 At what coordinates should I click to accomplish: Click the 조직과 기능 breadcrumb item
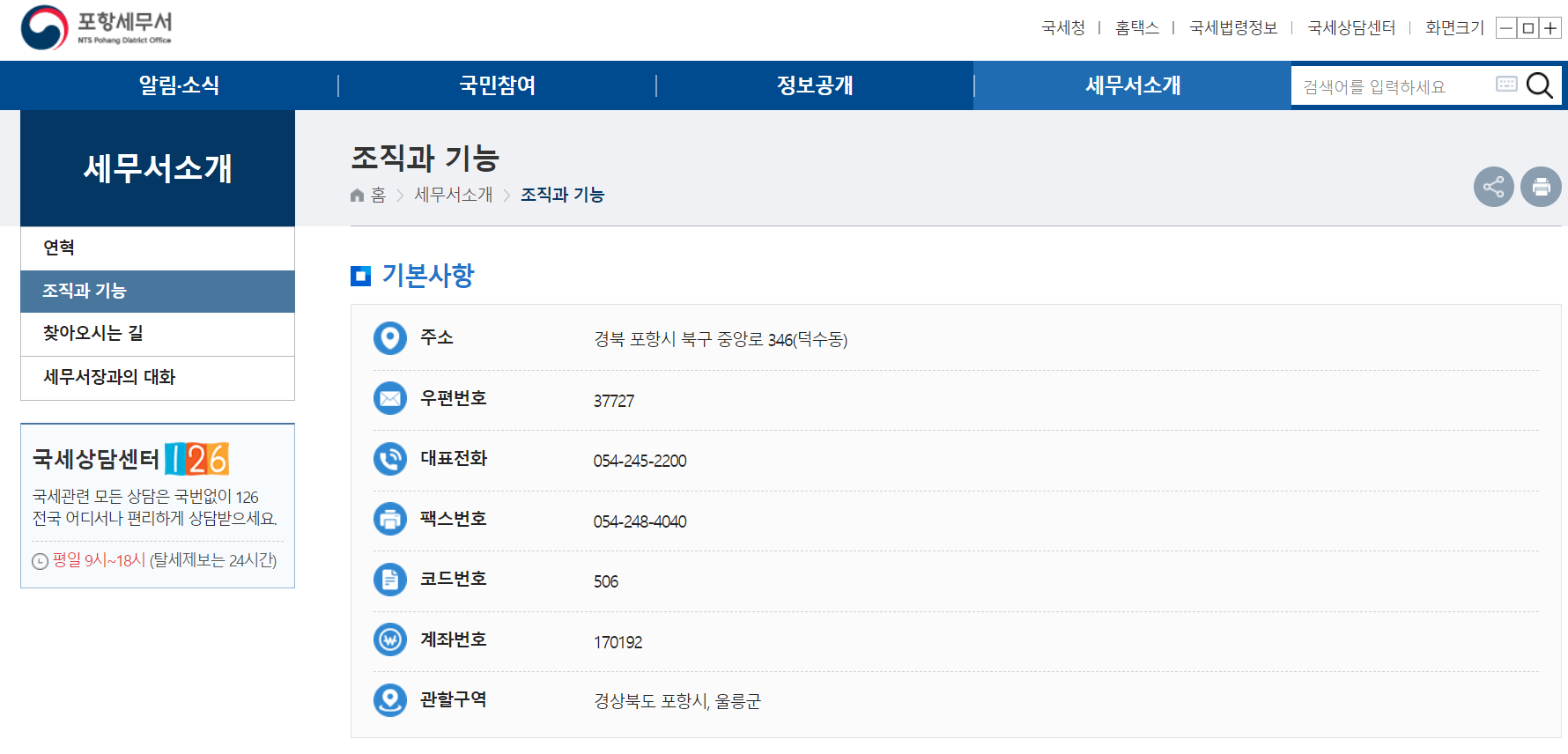(562, 196)
